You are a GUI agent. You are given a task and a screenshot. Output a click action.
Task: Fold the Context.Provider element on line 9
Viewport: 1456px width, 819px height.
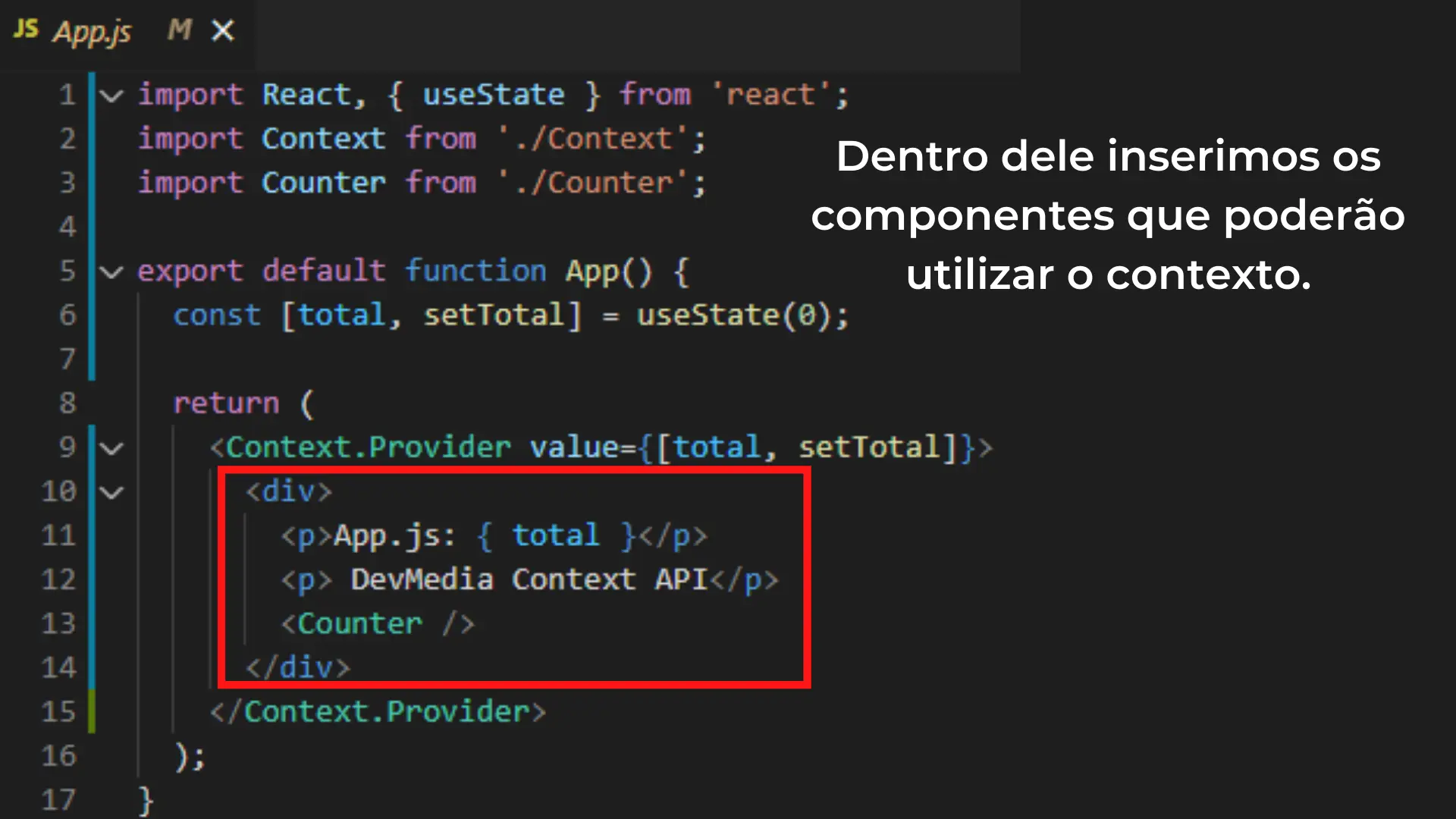[x=111, y=448]
